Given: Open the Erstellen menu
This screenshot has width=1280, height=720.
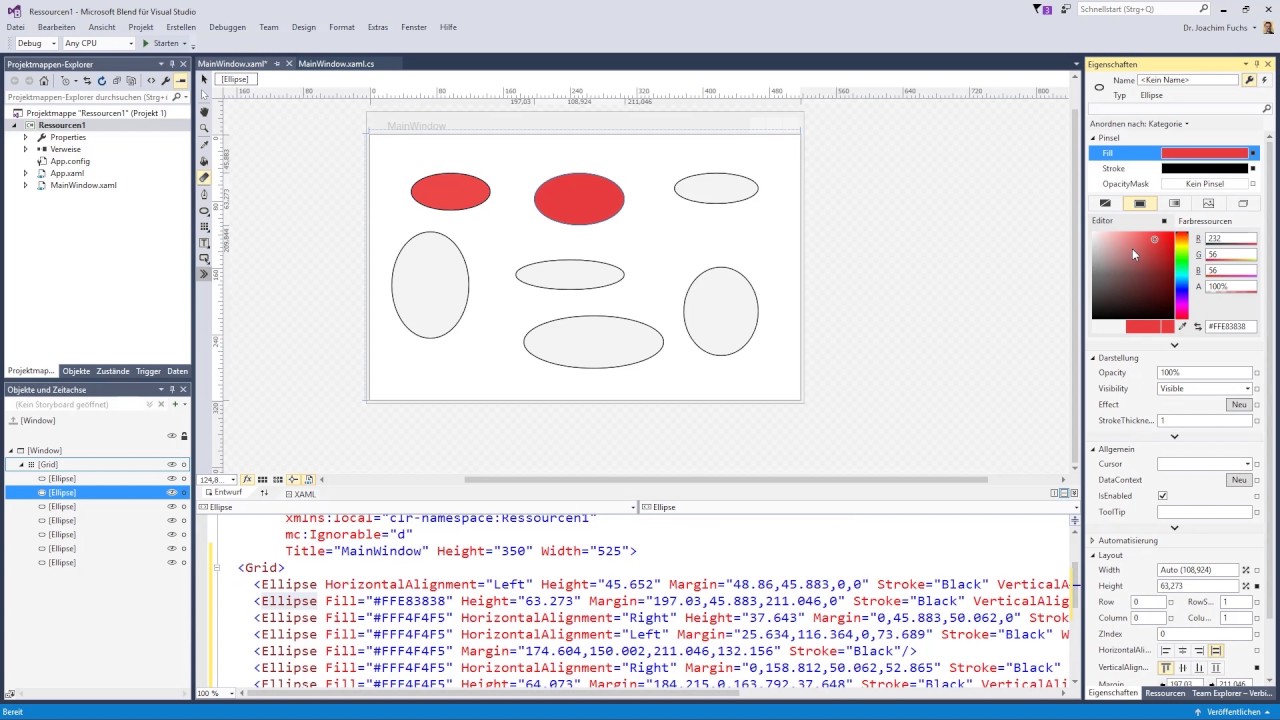Looking at the screenshot, I should 181,27.
